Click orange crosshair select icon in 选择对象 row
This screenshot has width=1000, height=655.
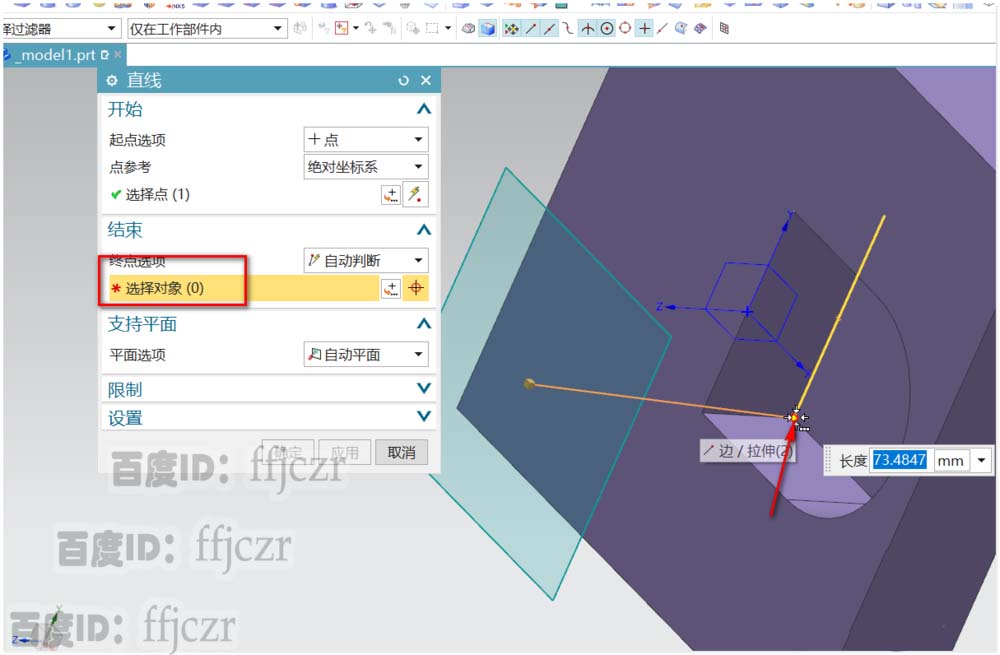[416, 288]
